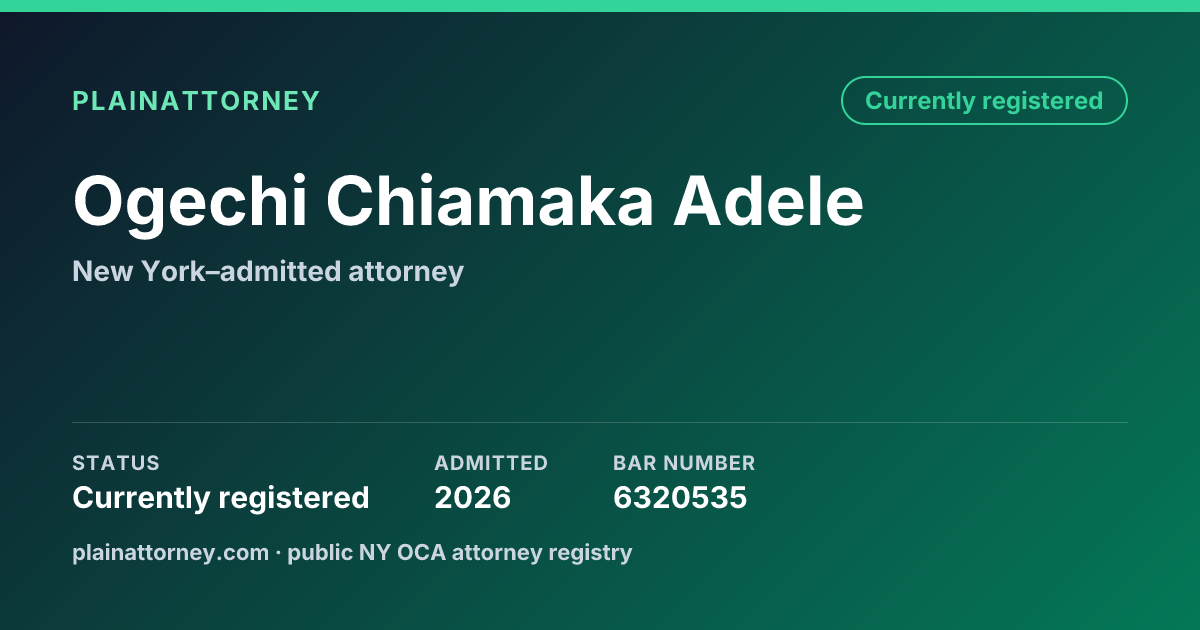
Task: Click the ADMITTED field label
Action: pyautogui.click(x=491, y=463)
